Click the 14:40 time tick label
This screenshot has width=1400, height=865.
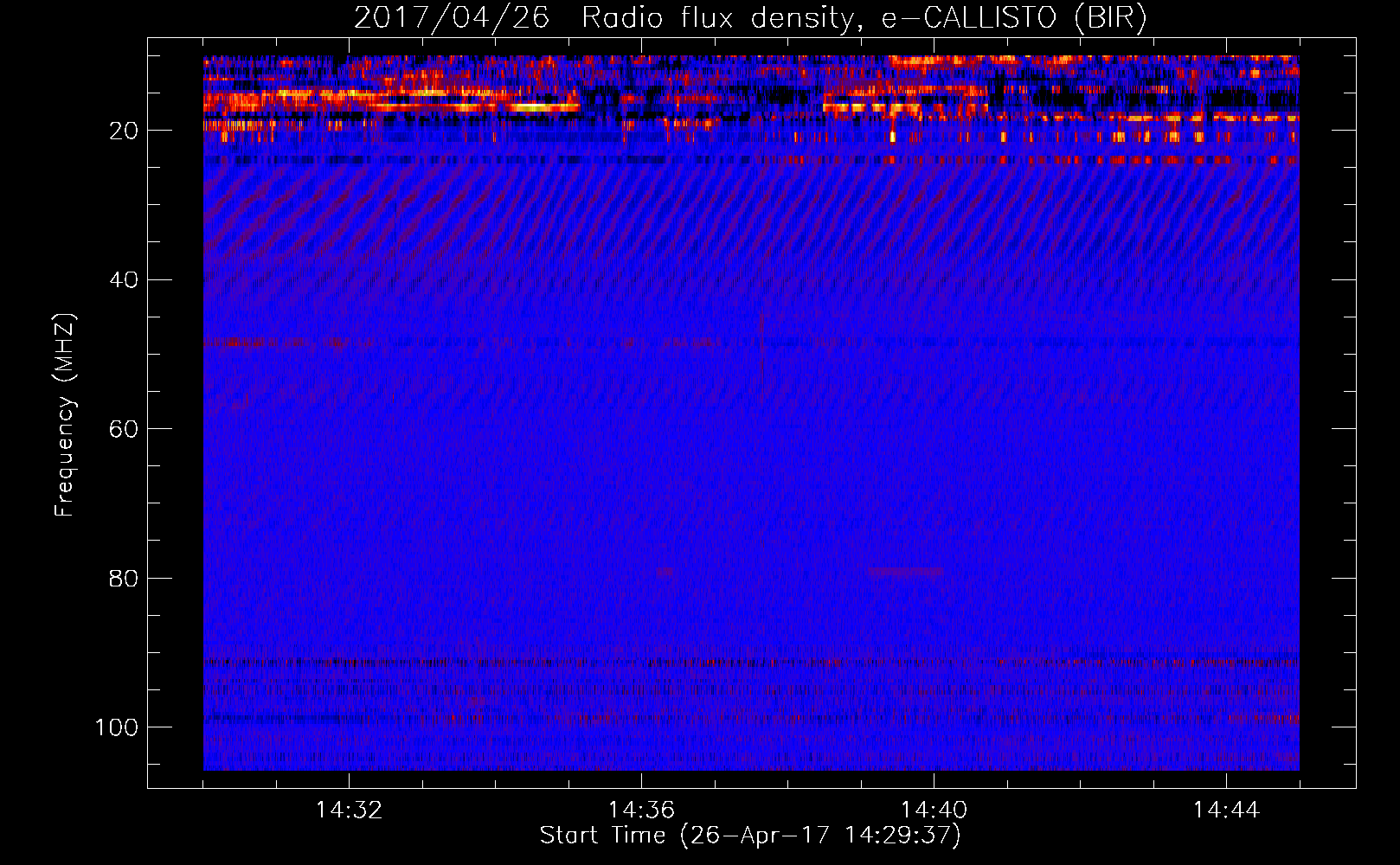934,811
